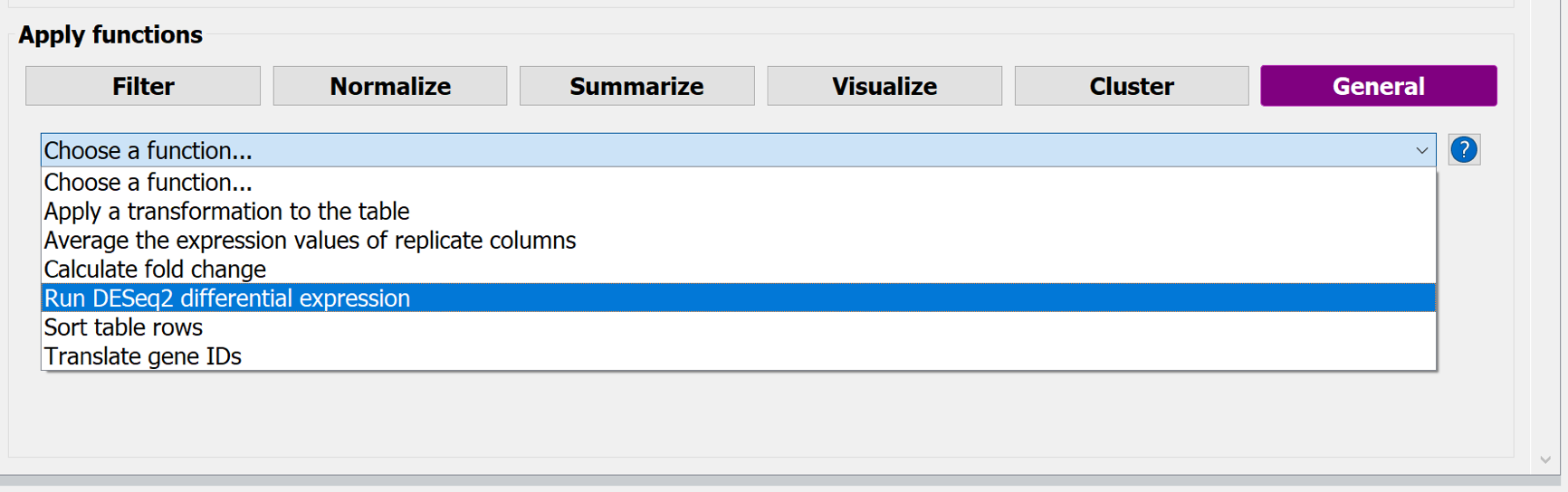Click the 'Choose a function...' combo box field
This screenshot has height=492, width=1568.
[724, 151]
